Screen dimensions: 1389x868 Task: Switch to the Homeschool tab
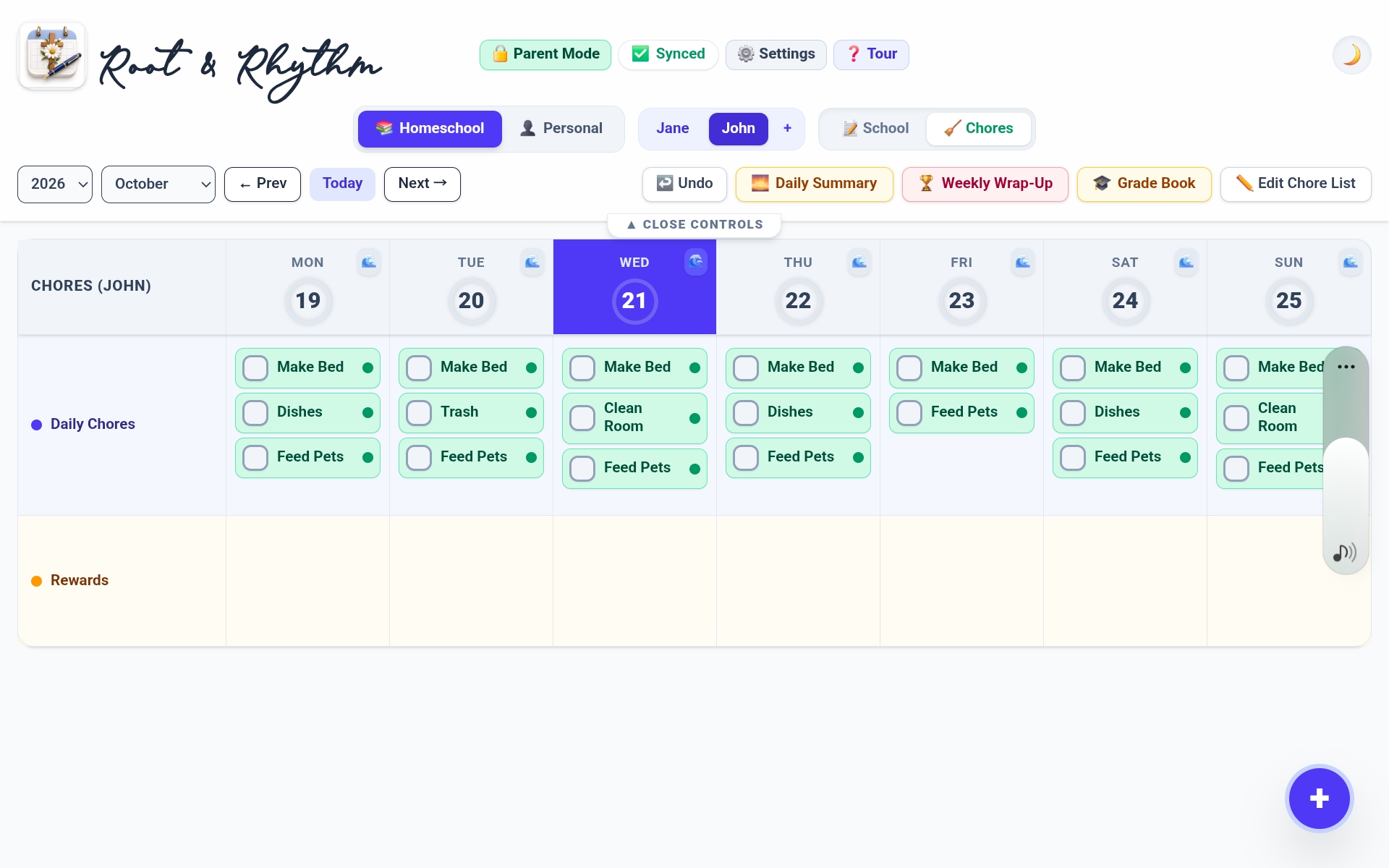(x=430, y=129)
